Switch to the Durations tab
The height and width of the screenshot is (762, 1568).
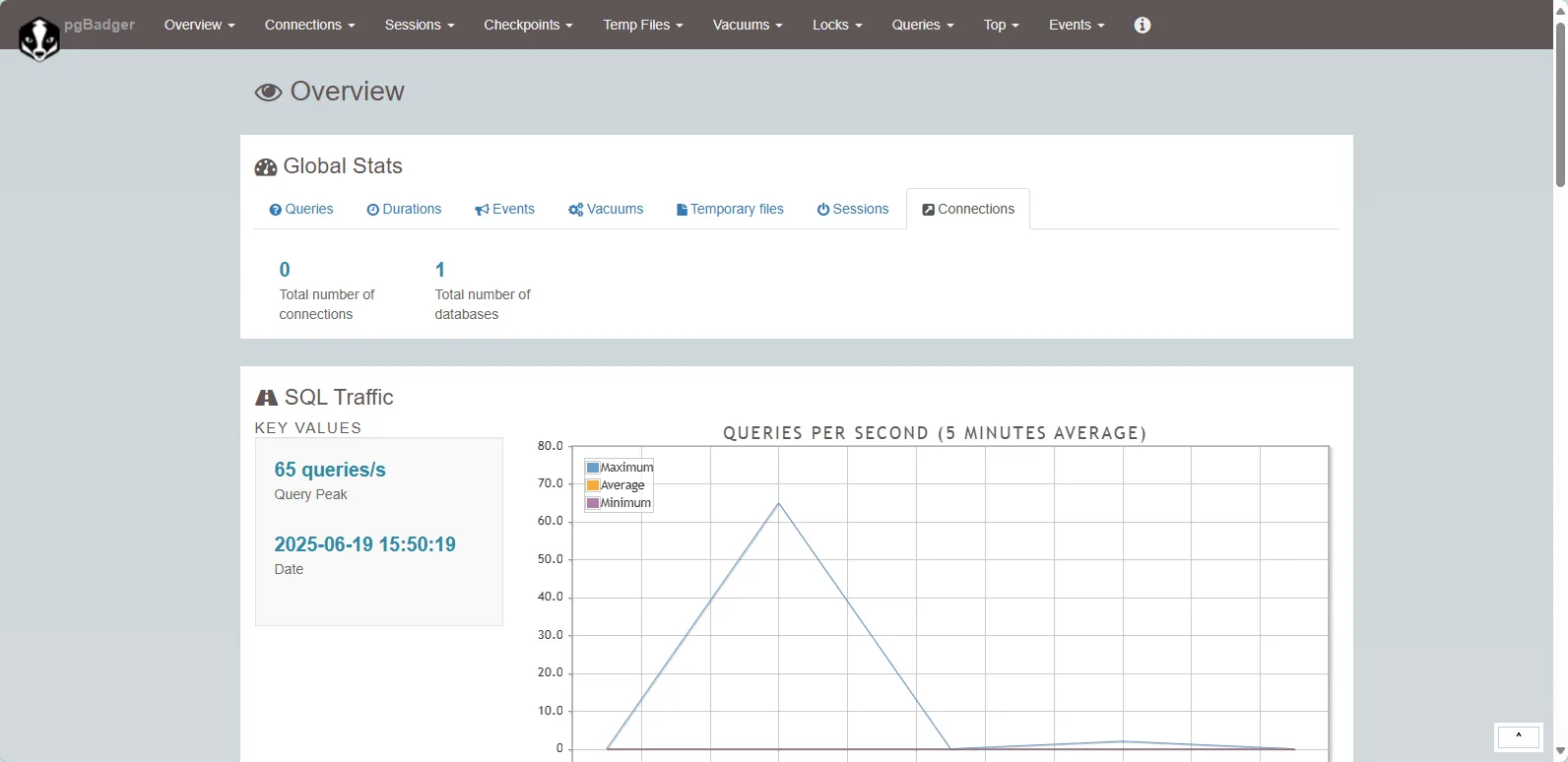point(404,210)
